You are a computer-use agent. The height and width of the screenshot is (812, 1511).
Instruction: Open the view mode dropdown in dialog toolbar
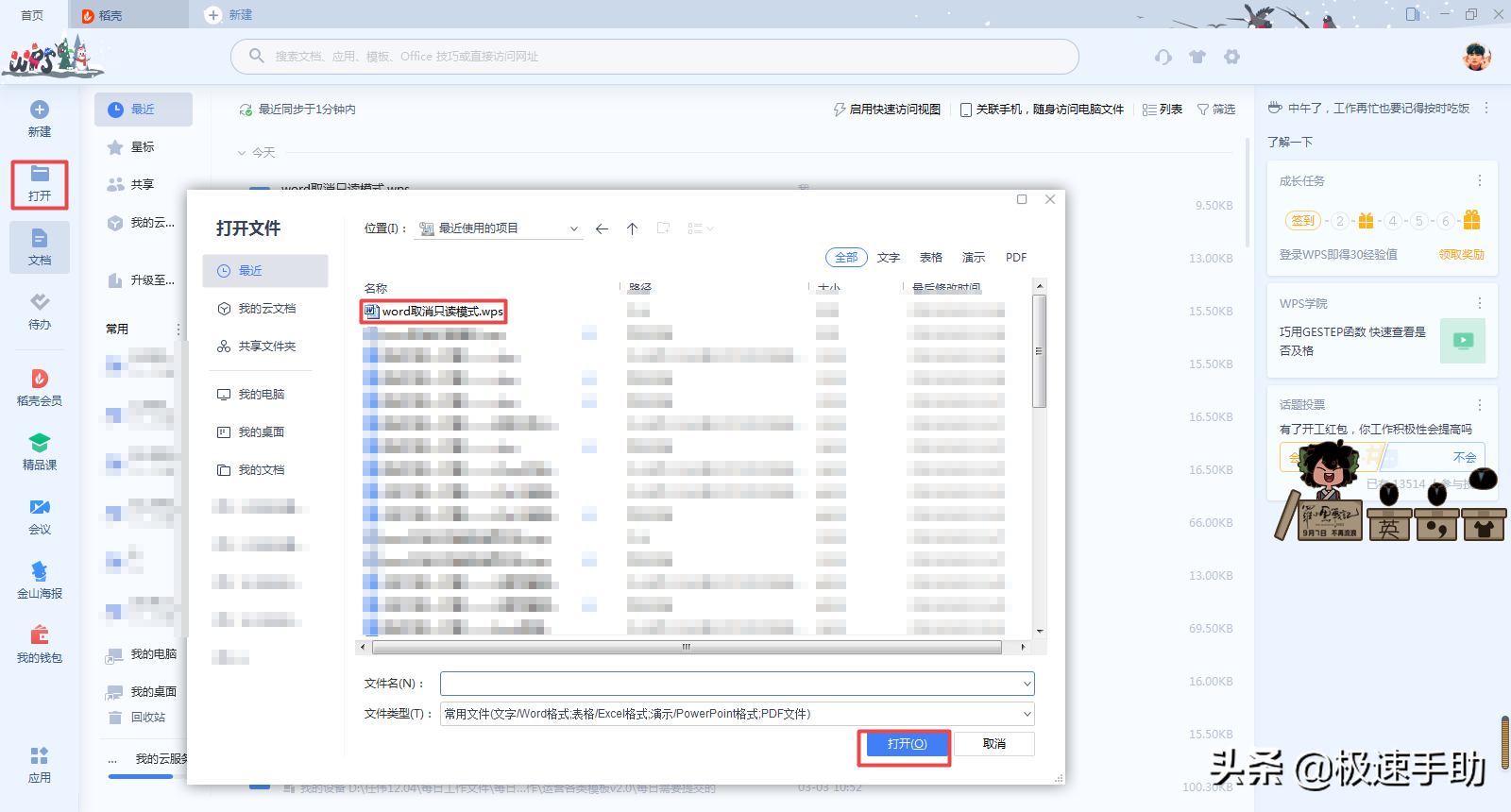701,228
